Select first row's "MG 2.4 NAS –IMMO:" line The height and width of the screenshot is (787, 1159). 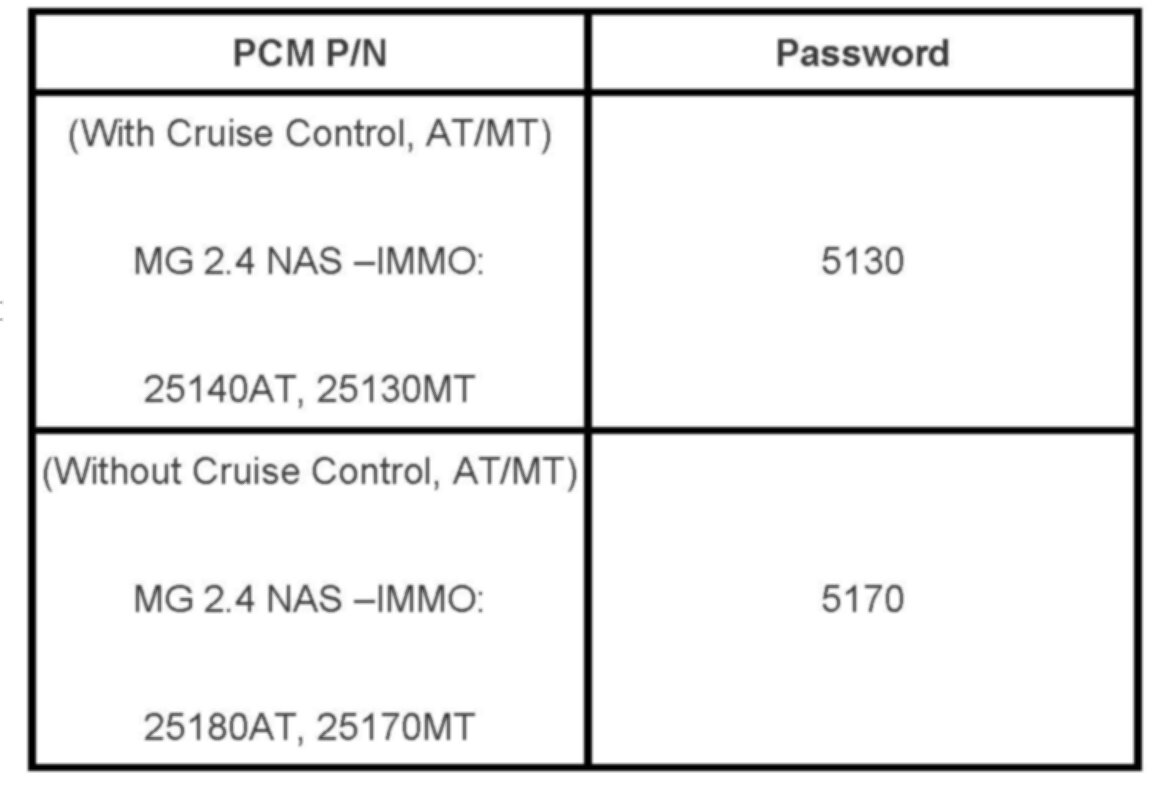(309, 263)
